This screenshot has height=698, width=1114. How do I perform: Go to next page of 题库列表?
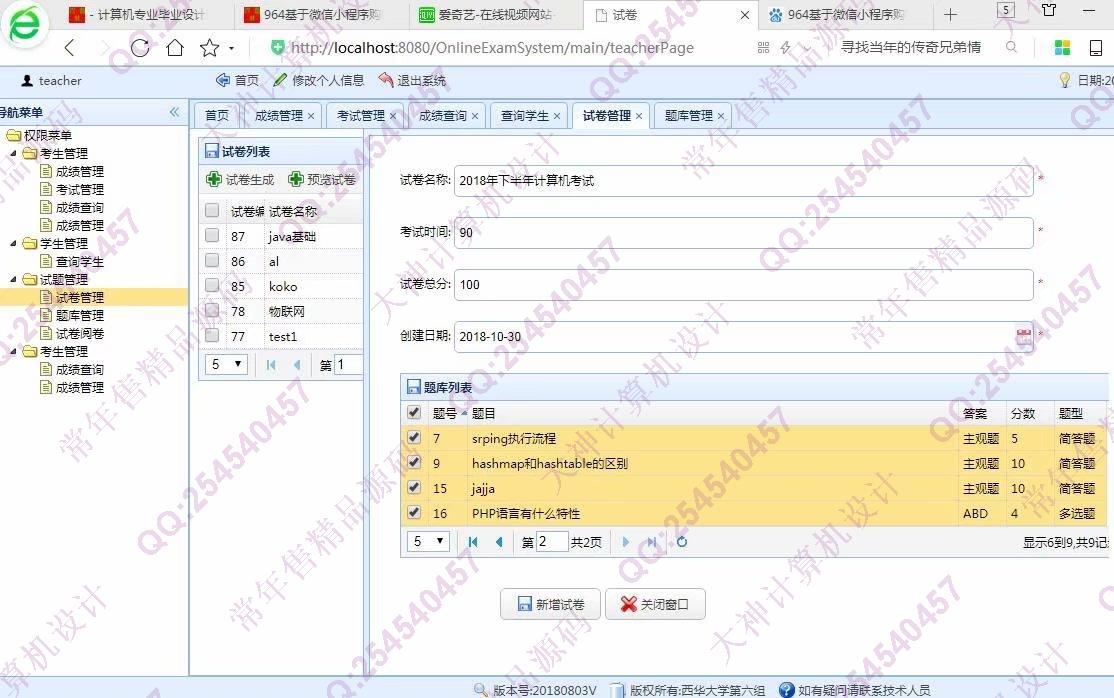pyautogui.click(x=625, y=542)
